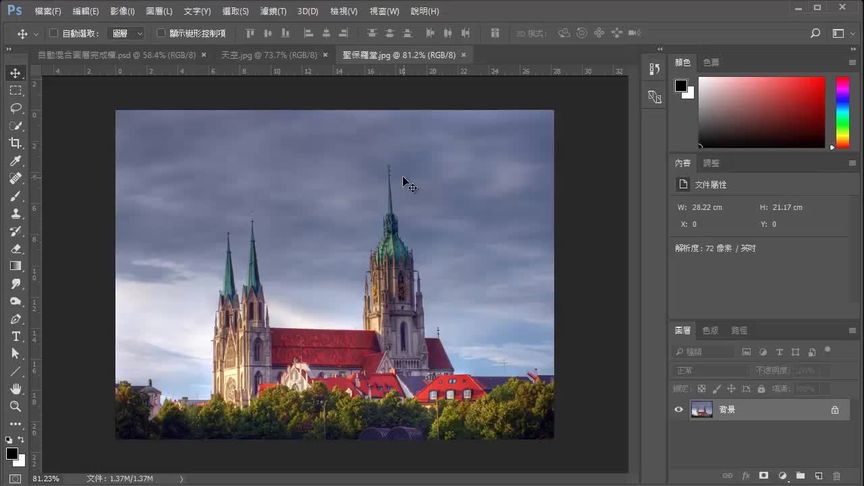Open the layers panel options menu
864x486 pixels.
pyautogui.click(x=852, y=330)
